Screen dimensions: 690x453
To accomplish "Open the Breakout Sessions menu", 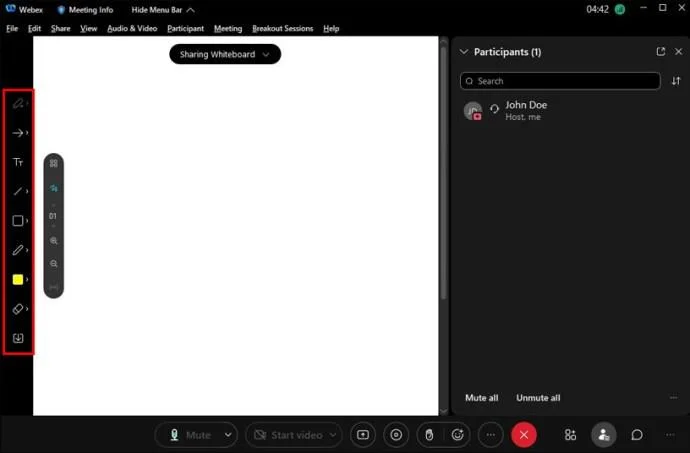I will 283,29.
